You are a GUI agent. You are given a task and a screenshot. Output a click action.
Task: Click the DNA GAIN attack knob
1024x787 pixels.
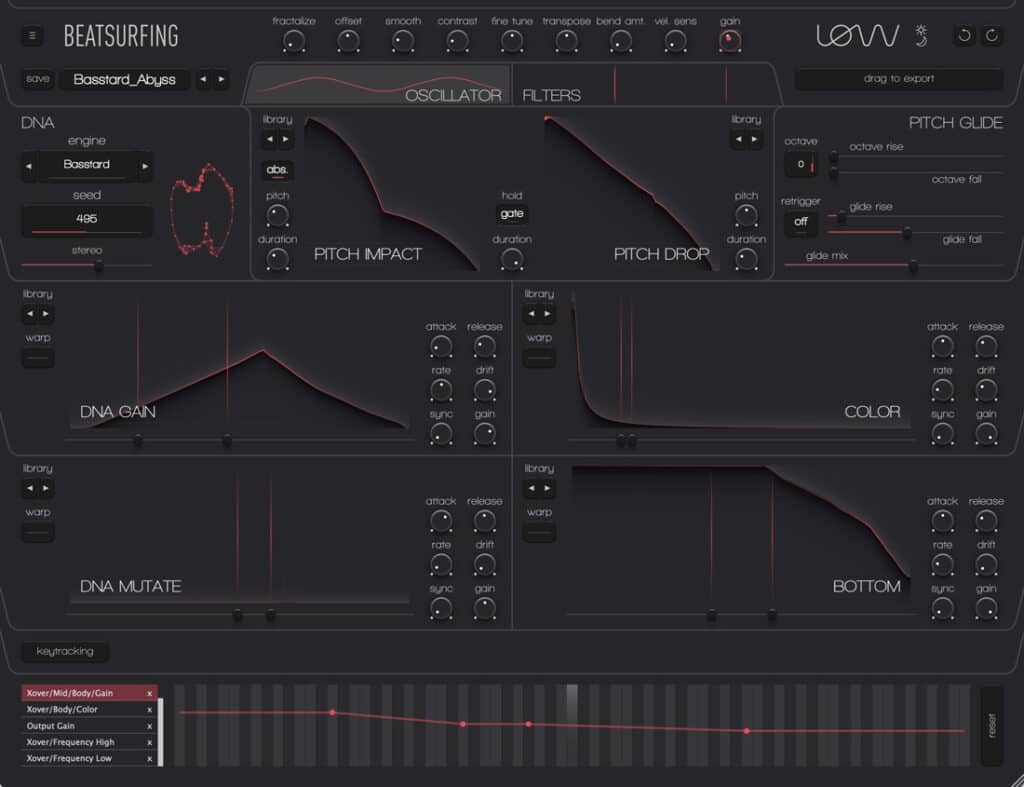coord(441,346)
